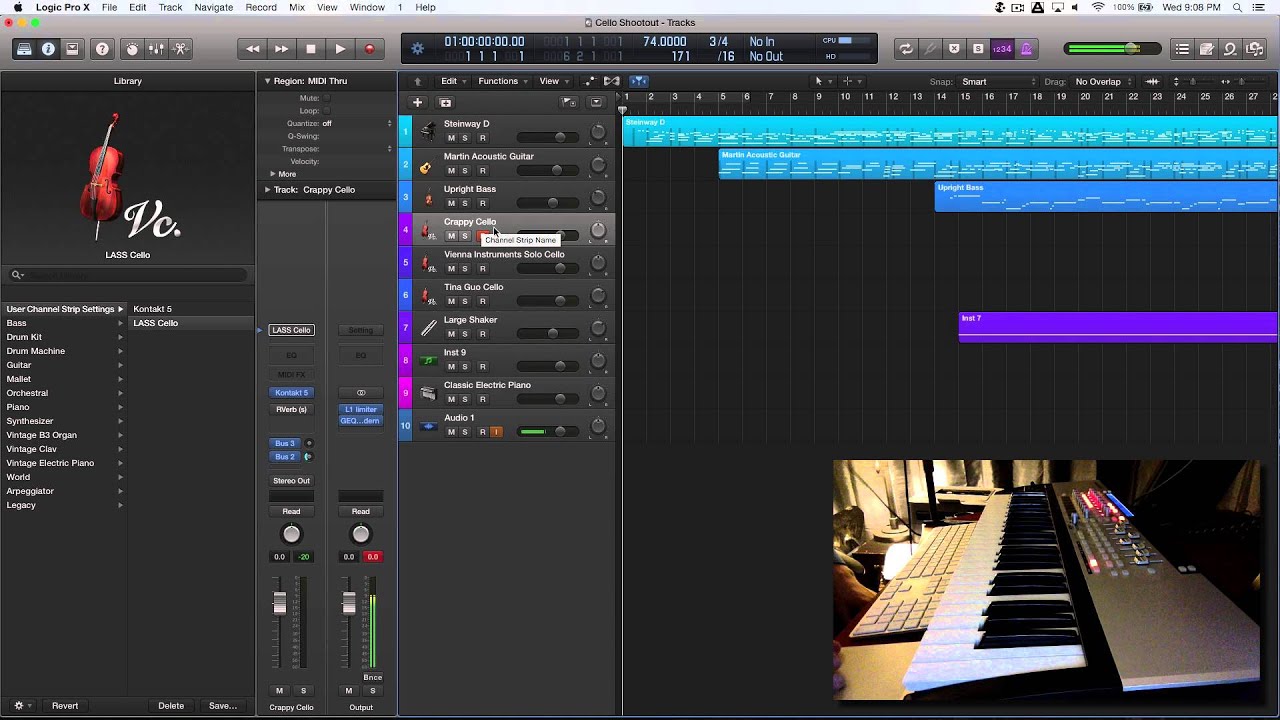Open the Editors scissors button
Viewport: 1280px width, 720px height.
[x=180, y=49]
